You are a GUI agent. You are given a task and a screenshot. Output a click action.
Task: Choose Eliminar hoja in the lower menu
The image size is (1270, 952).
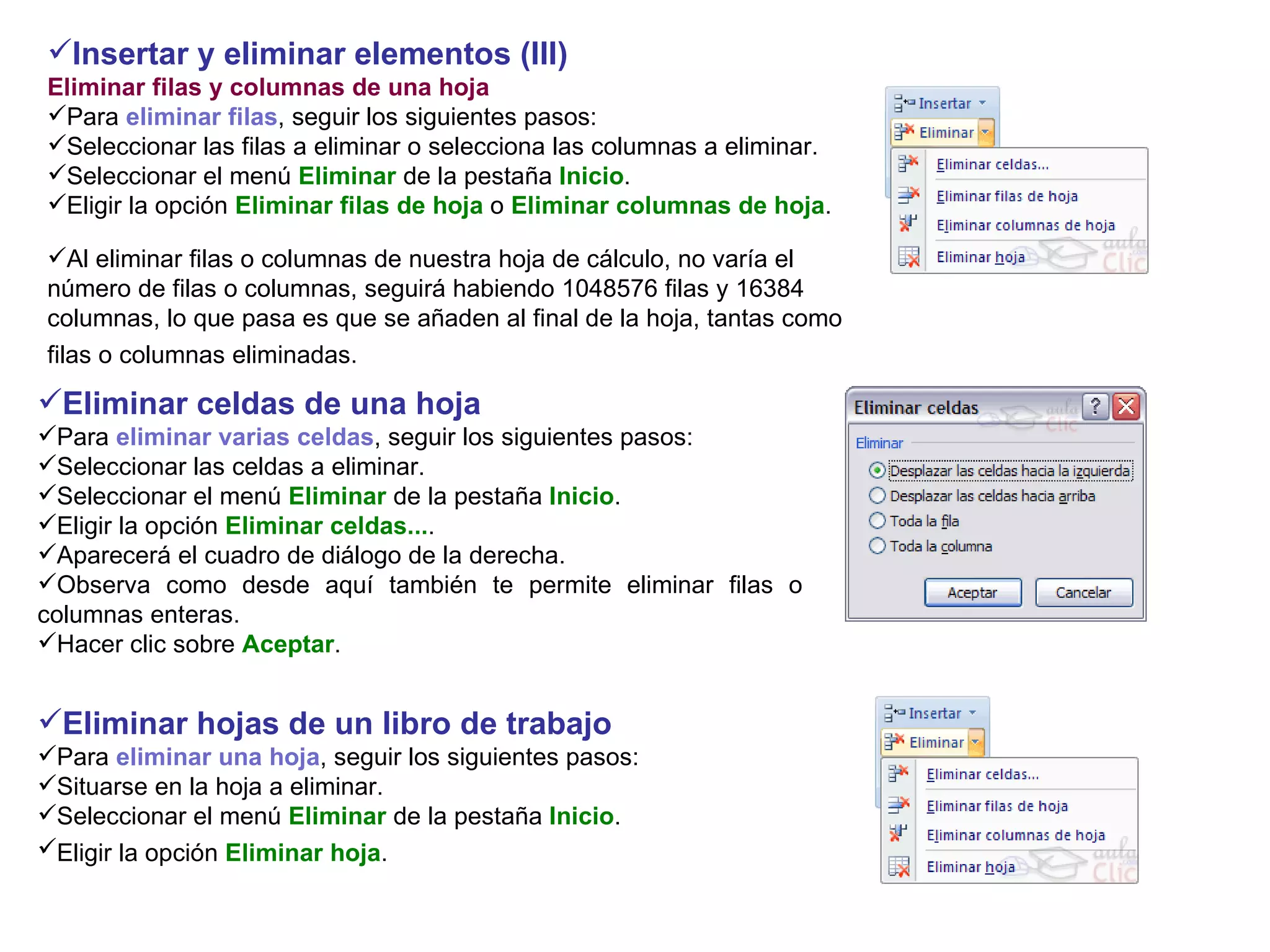point(970,866)
